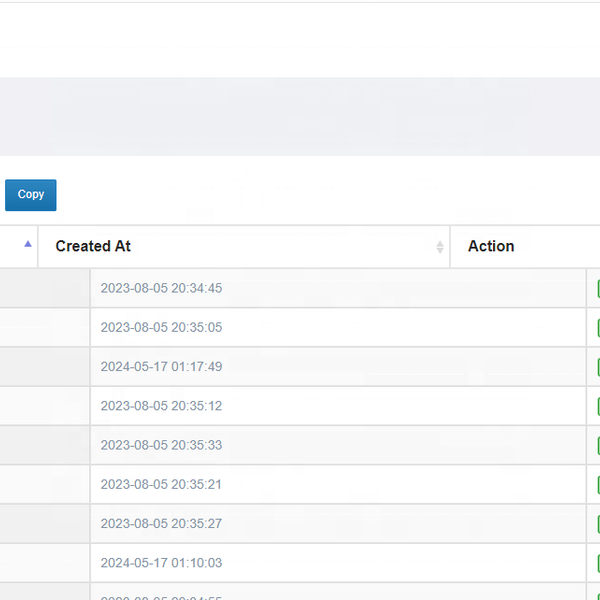Select the 2024-05-17 01:10:03 timestamp cell

coord(161,563)
